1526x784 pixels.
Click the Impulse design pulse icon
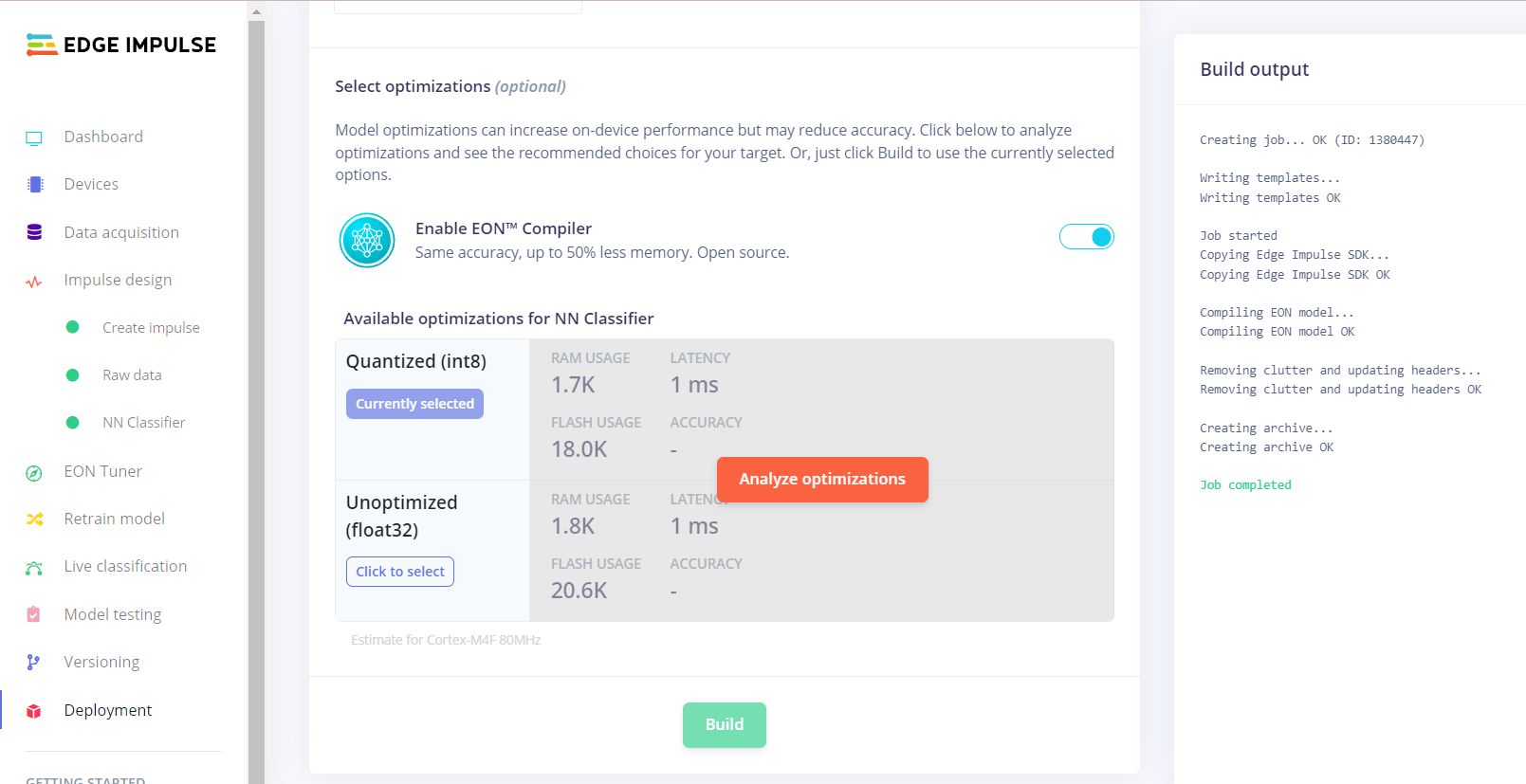click(x=34, y=282)
